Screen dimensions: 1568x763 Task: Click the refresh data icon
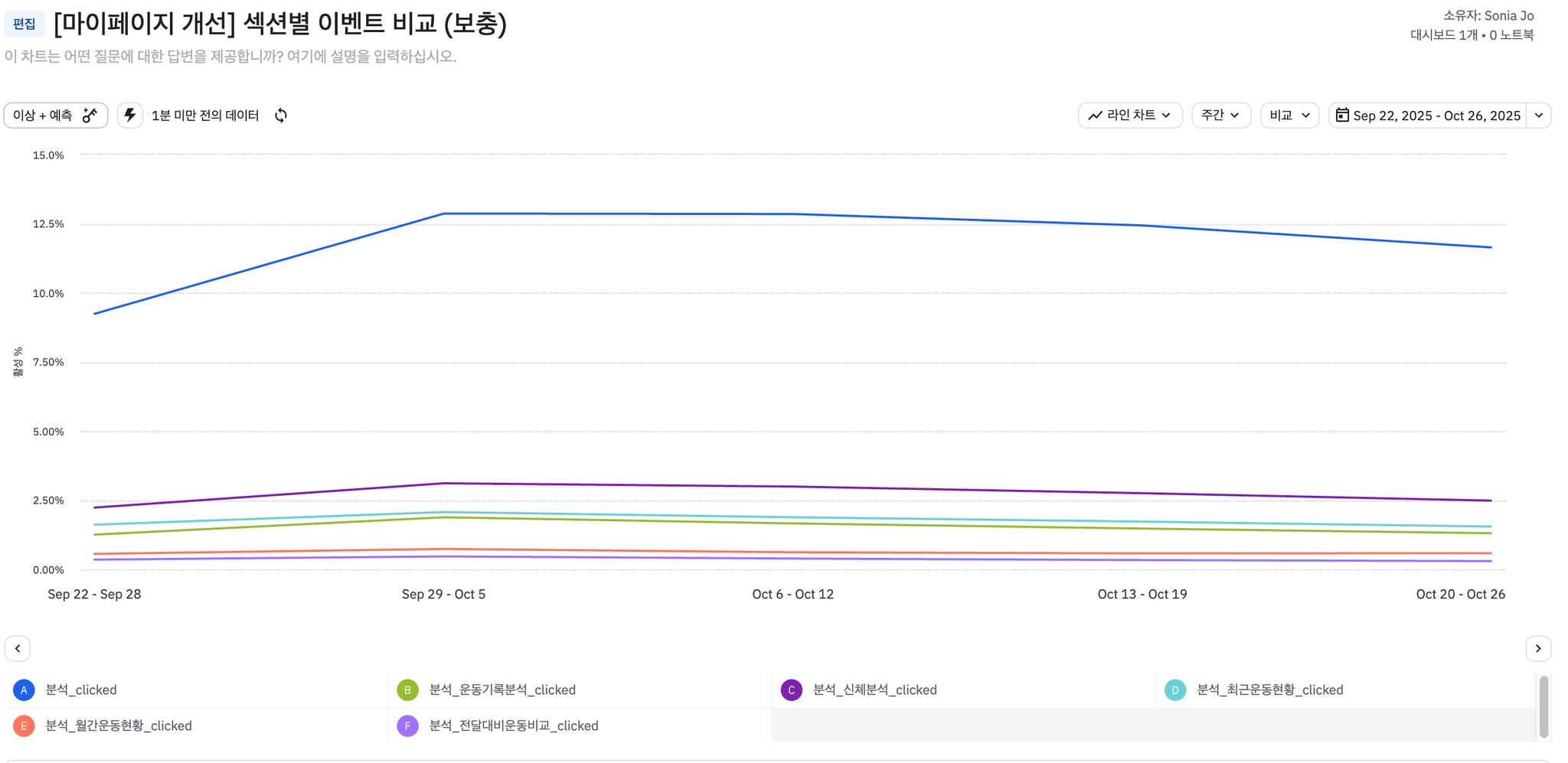tap(281, 116)
